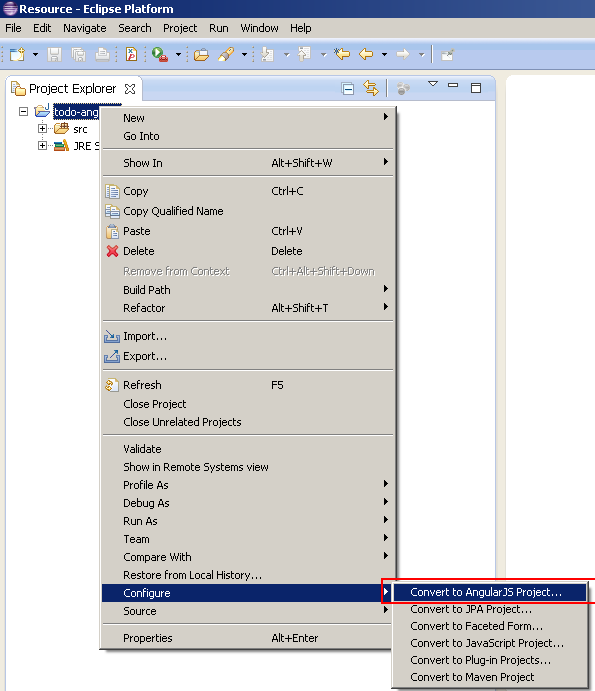Viewport: 595px width, 691px height.
Task: Choose Copy in the context menu
Action: tap(247, 191)
